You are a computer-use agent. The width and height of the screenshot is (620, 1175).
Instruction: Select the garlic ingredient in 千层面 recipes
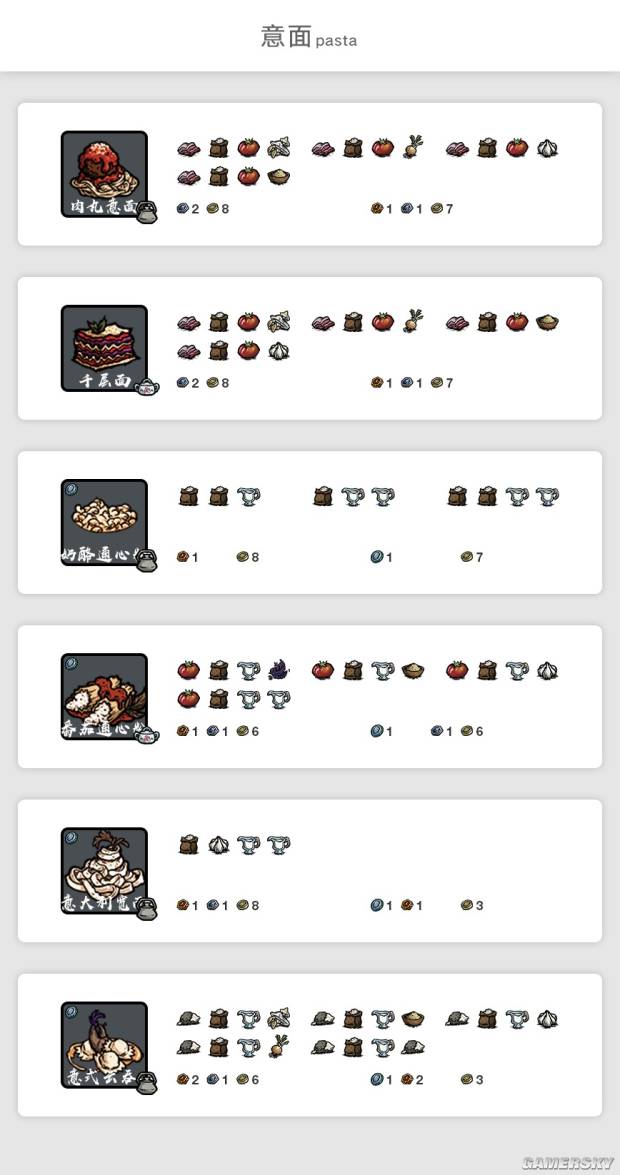point(278,351)
